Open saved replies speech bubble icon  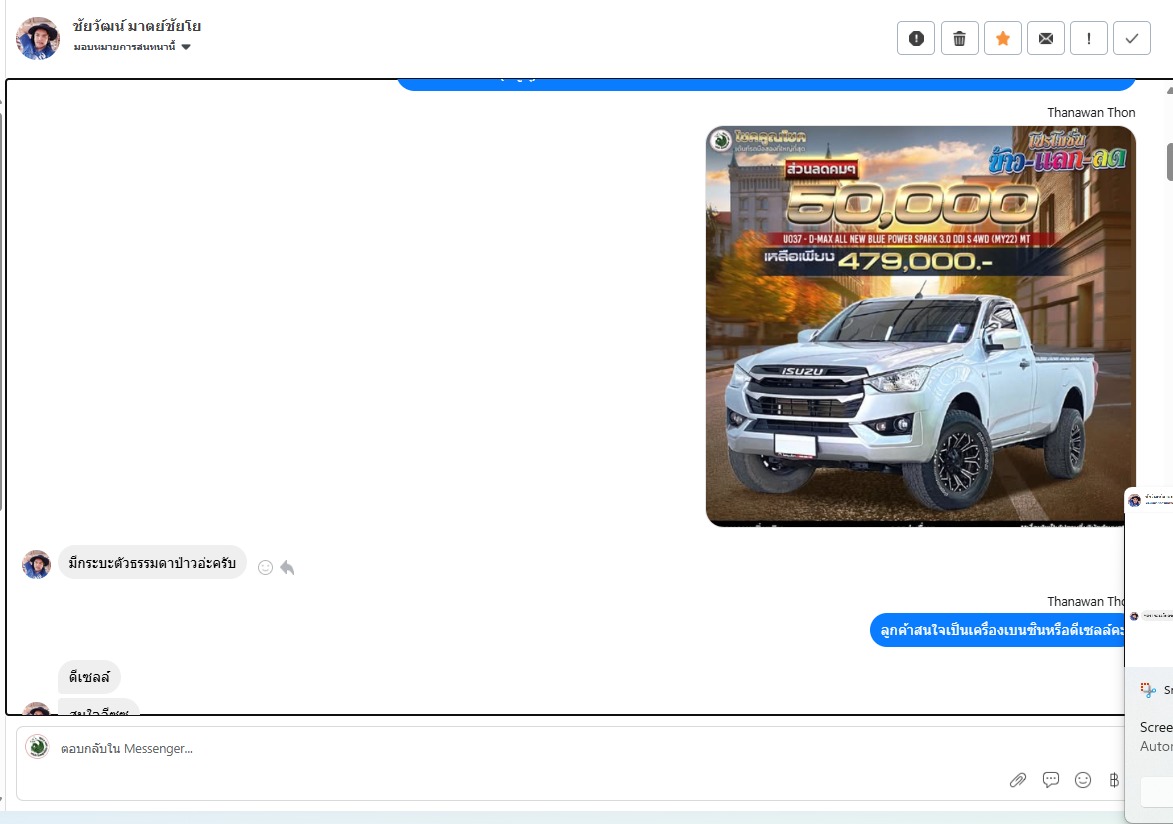(1051, 781)
